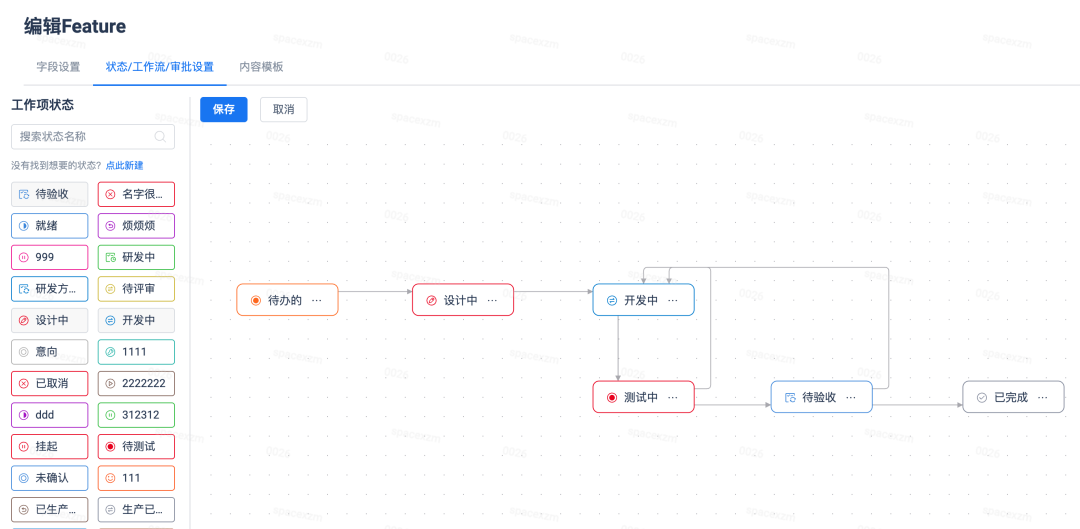Open the 待办的 node more options menu
This screenshot has width=1080, height=529.
[317, 300]
